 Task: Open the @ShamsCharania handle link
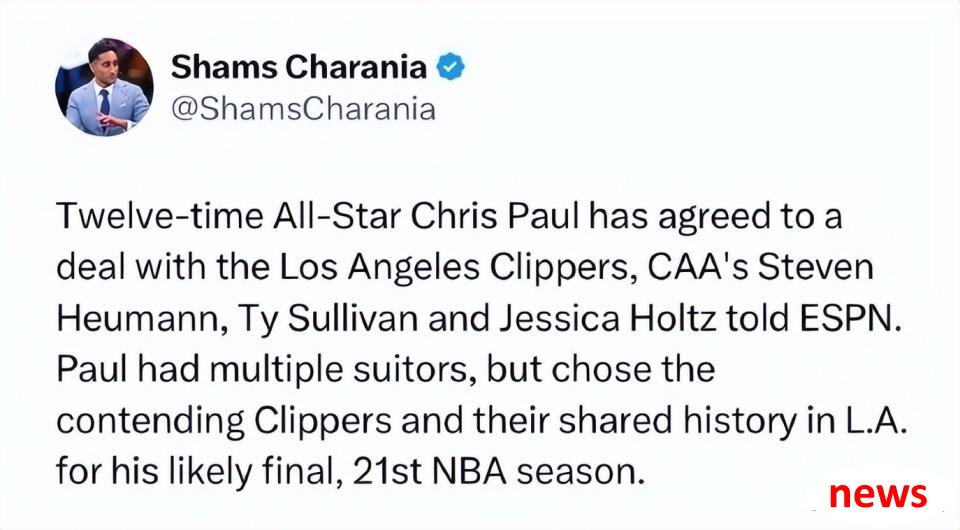click(x=304, y=109)
